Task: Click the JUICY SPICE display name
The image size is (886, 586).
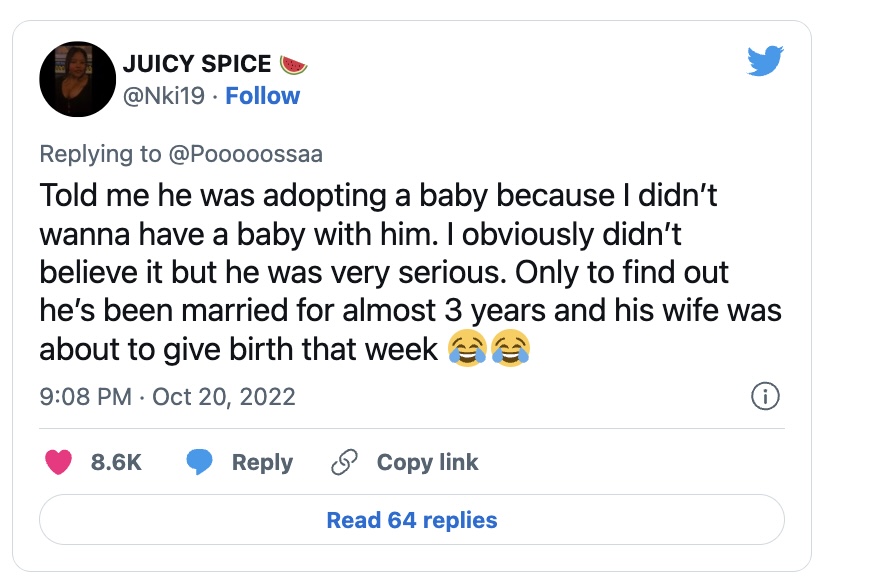Action: (x=197, y=64)
